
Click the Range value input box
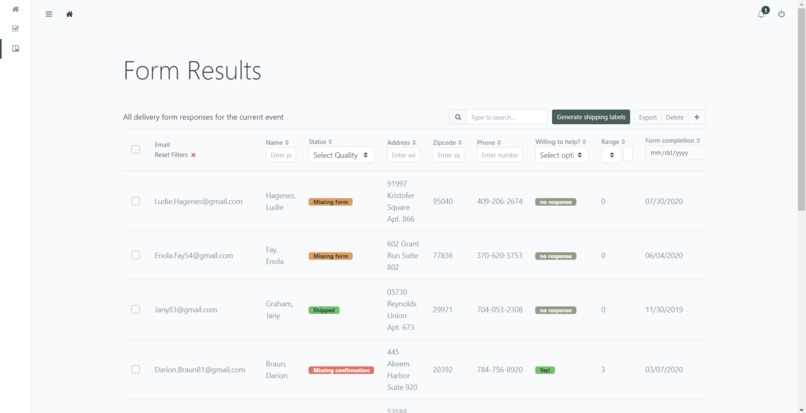[x=628, y=155]
